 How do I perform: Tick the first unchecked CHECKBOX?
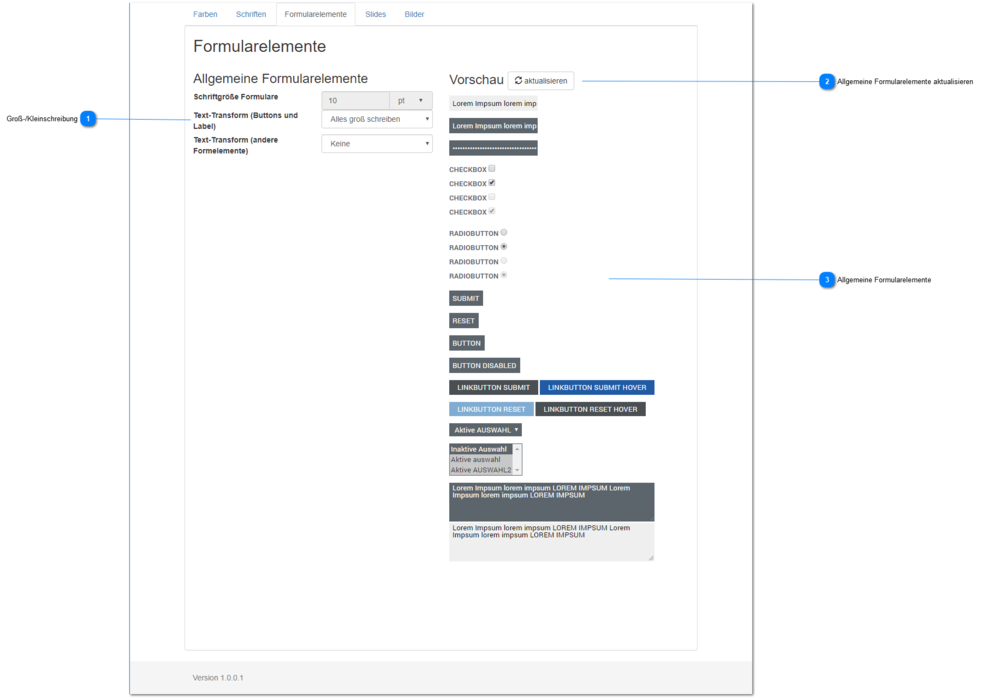point(492,168)
